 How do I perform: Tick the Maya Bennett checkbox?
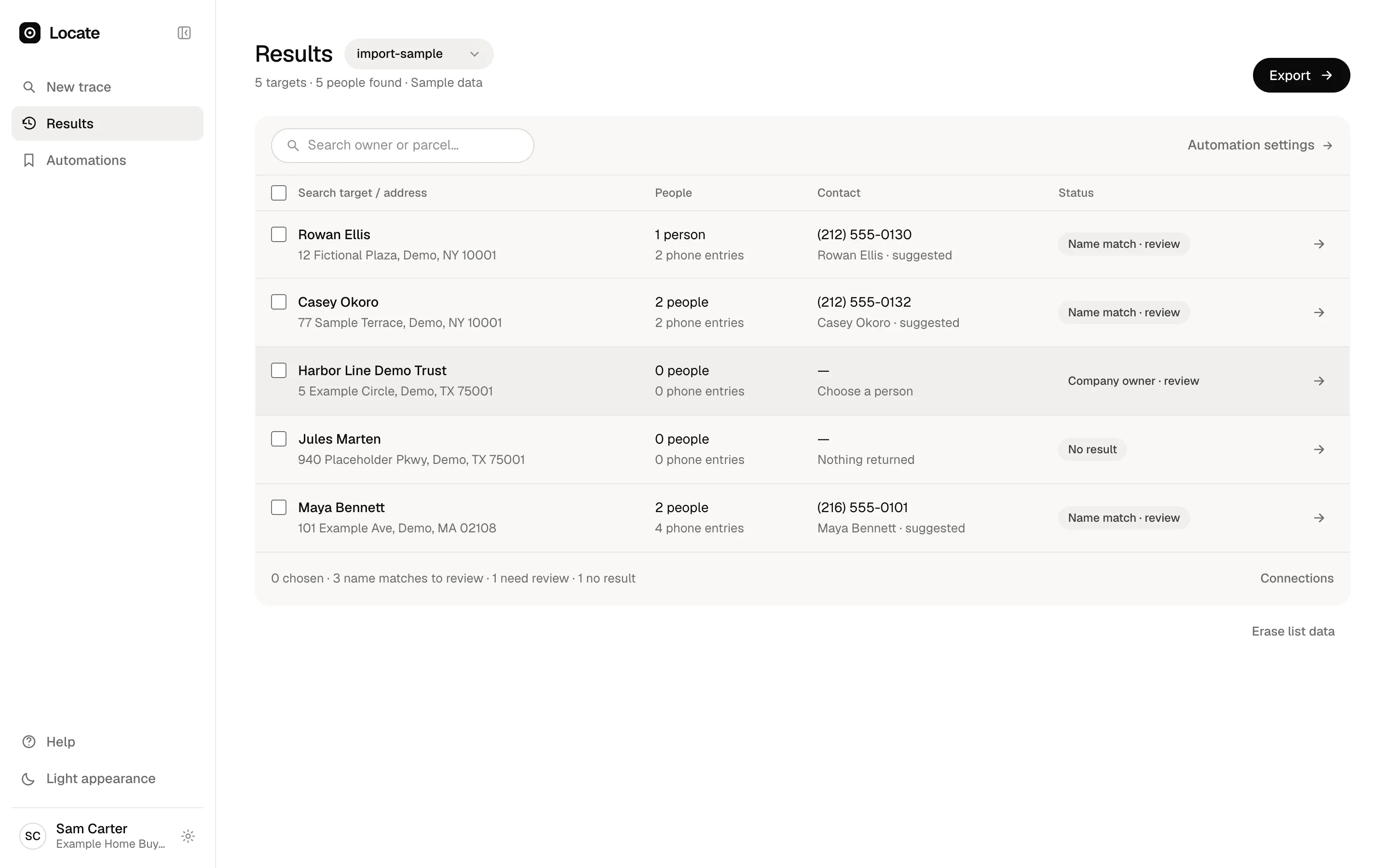click(x=278, y=507)
